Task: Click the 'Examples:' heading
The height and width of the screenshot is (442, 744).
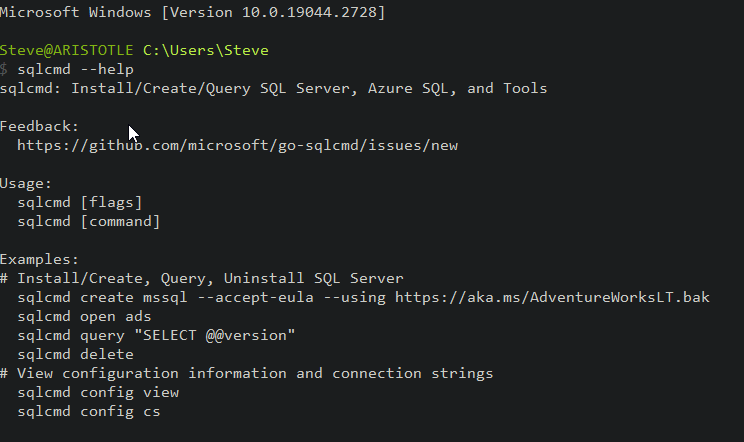Action: point(39,259)
